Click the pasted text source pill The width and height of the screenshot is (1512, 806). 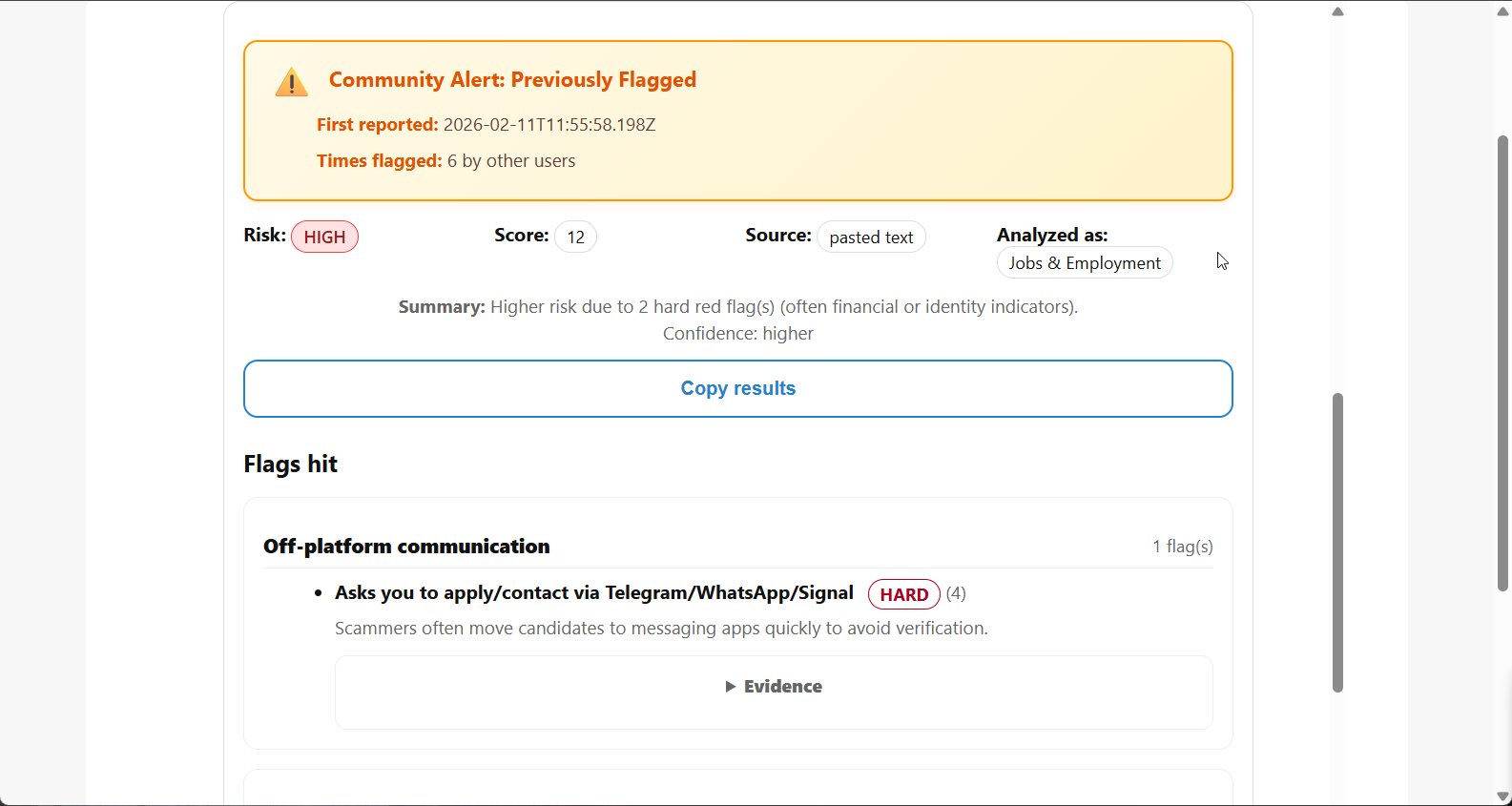(871, 237)
